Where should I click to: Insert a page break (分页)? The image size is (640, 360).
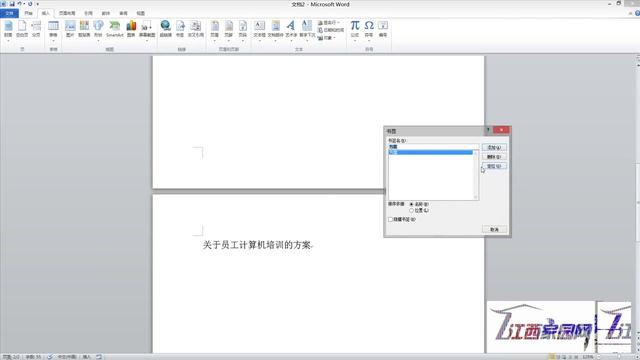click(36, 29)
